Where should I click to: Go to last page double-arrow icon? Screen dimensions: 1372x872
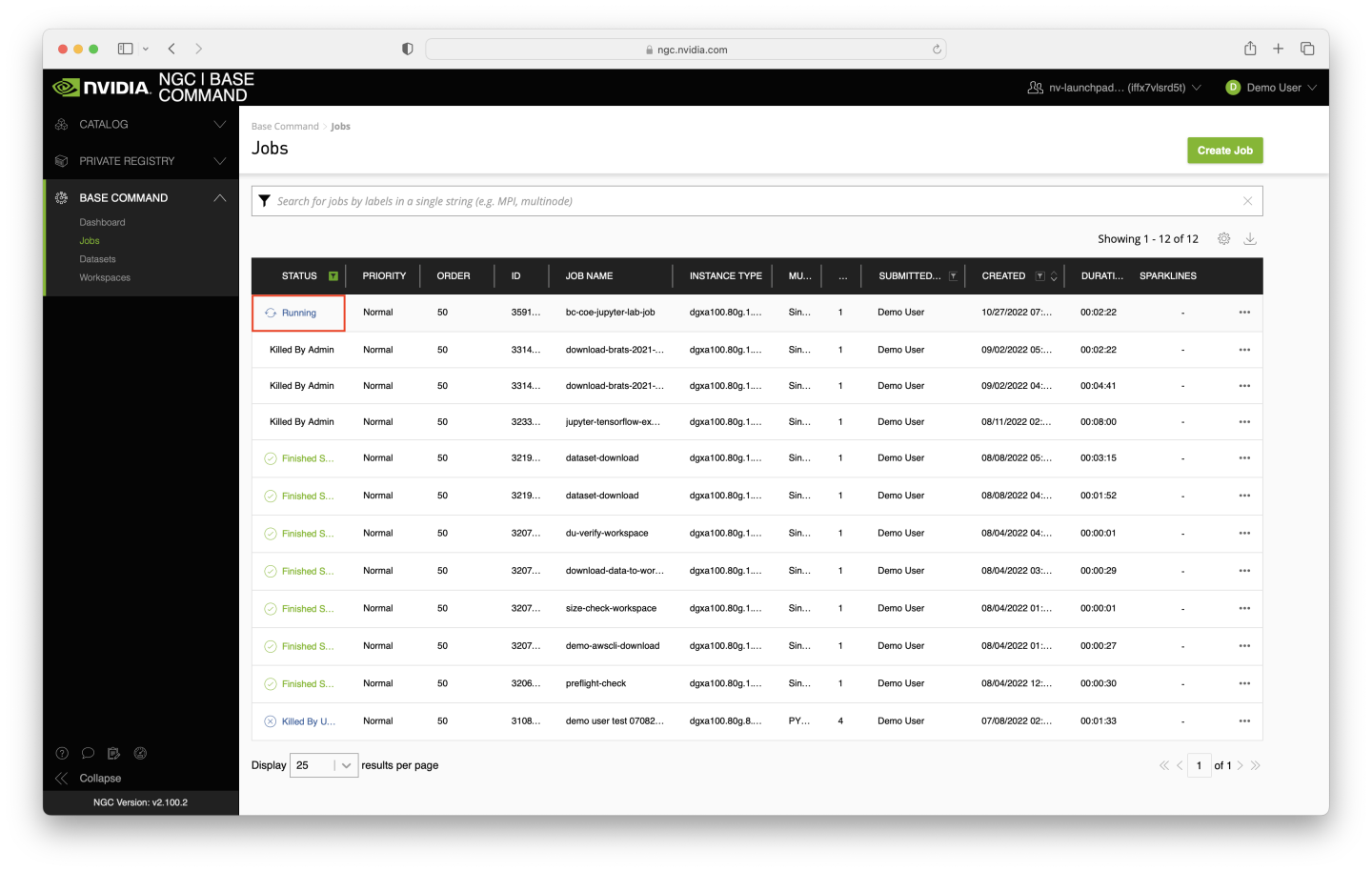point(1256,766)
